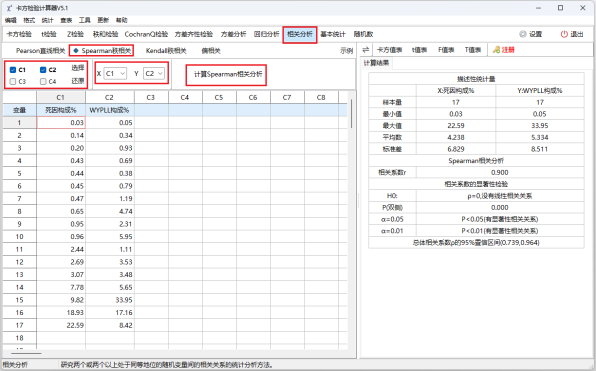Uncheck the C1 column checkbox

13,70
